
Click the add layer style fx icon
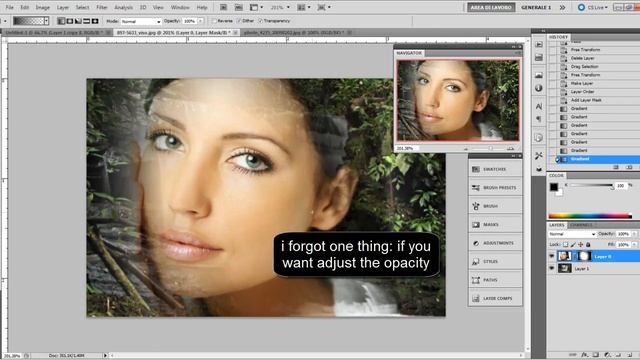584,355
